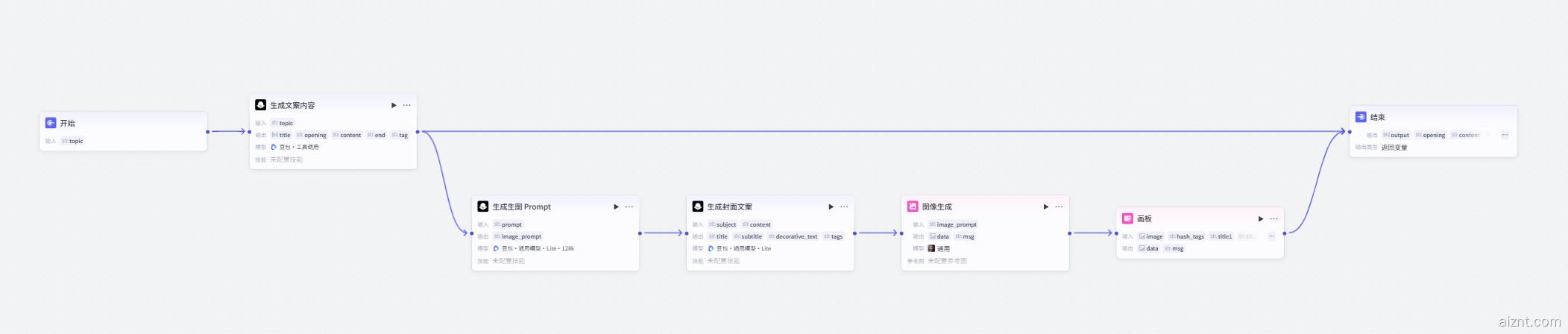Click the output variable tag in 结束 node
Screen dimensions: 1568x334
pos(1397,135)
